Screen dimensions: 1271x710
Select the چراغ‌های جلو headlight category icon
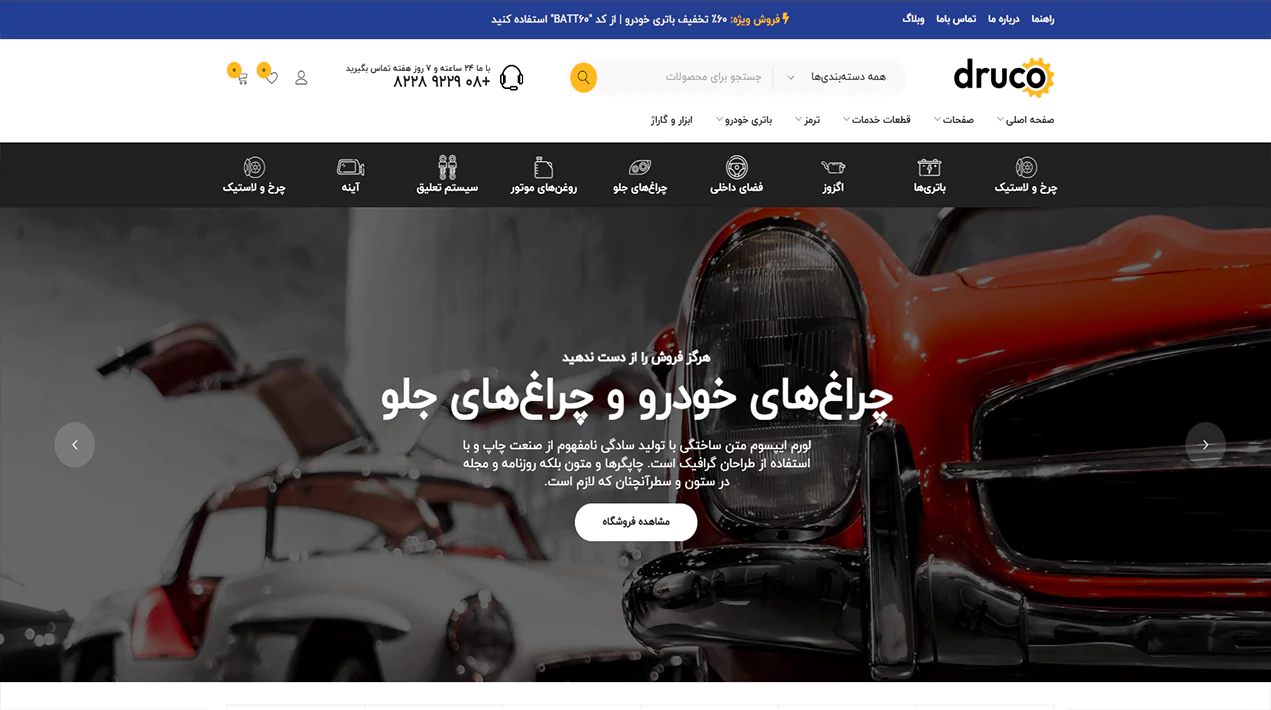pyautogui.click(x=640, y=167)
